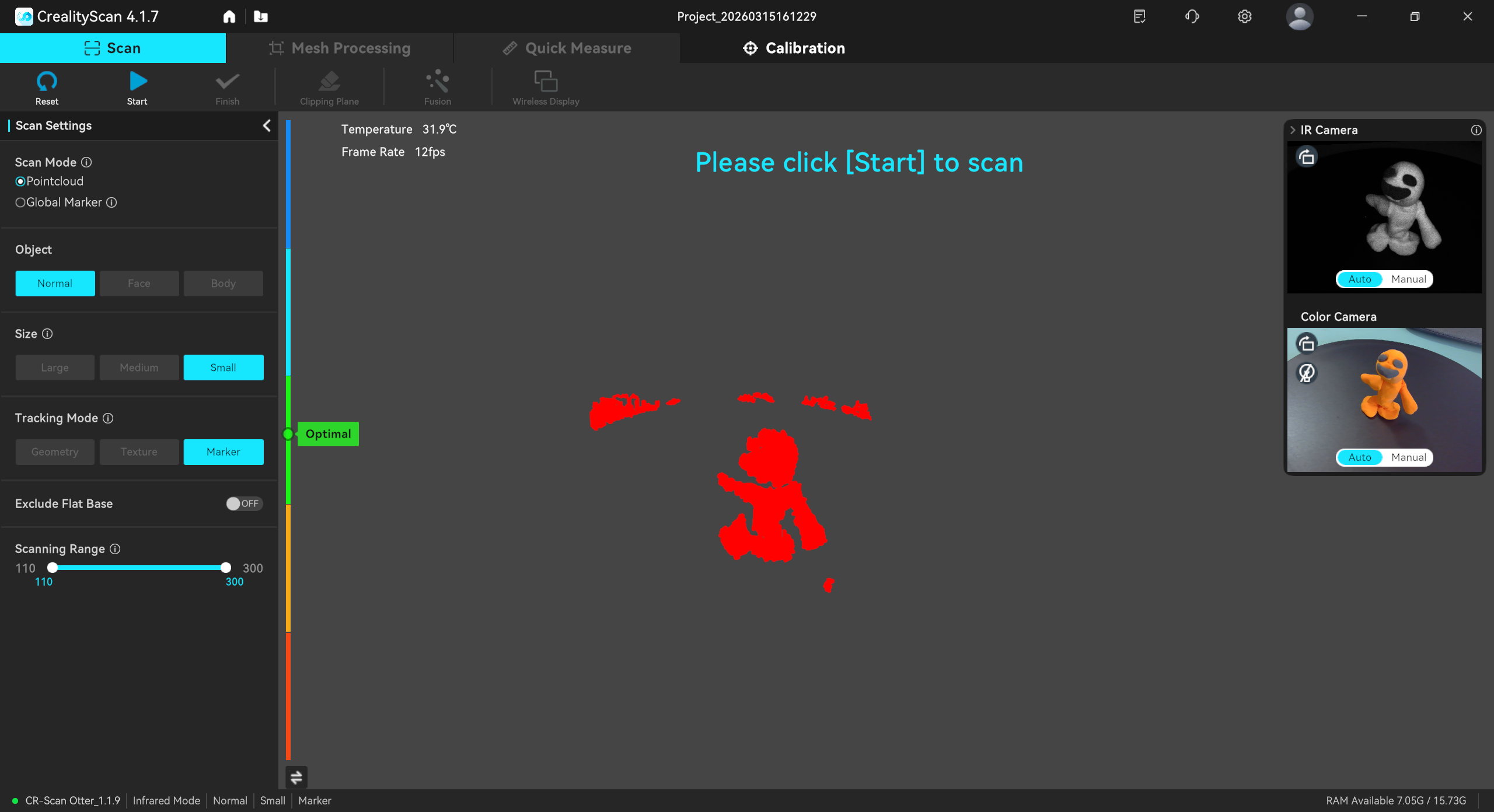Open the Calibration tab
Image resolution: width=1494 pixels, height=812 pixels.
click(x=794, y=48)
